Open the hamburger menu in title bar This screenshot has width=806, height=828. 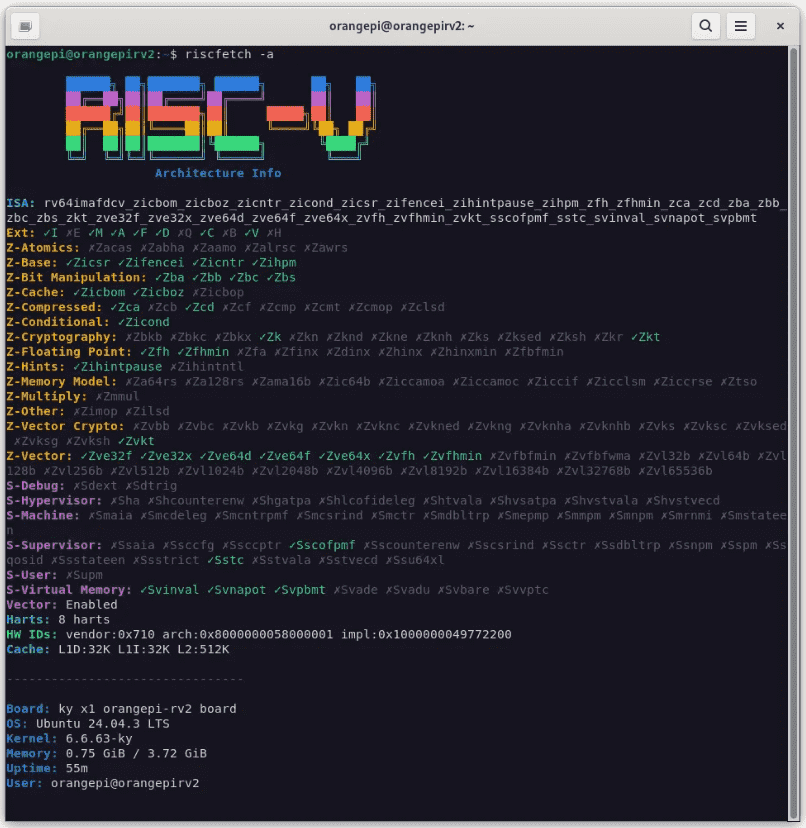[x=741, y=26]
